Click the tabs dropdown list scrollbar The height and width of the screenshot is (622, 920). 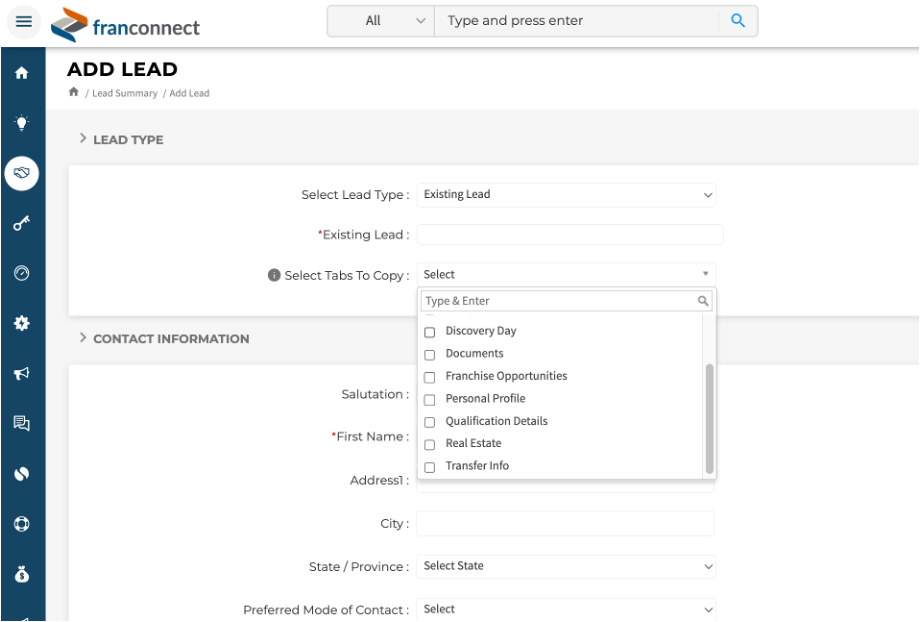click(710, 417)
